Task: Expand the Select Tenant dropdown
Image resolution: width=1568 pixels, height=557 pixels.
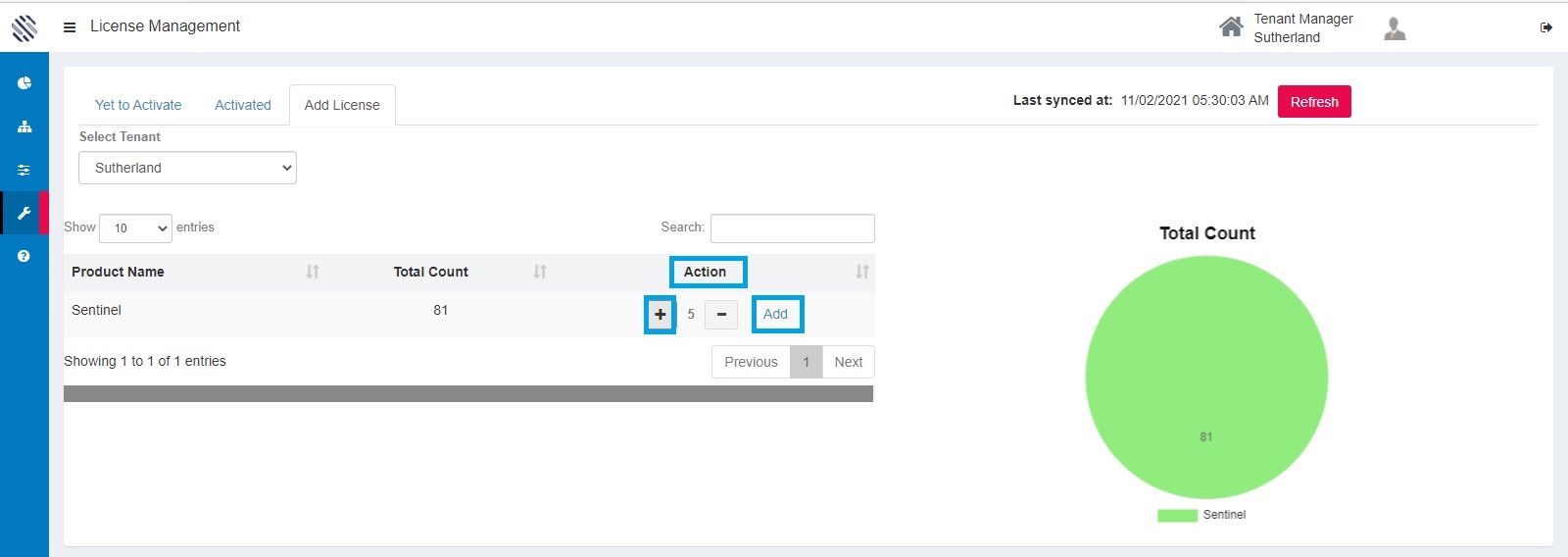Action: click(x=187, y=168)
